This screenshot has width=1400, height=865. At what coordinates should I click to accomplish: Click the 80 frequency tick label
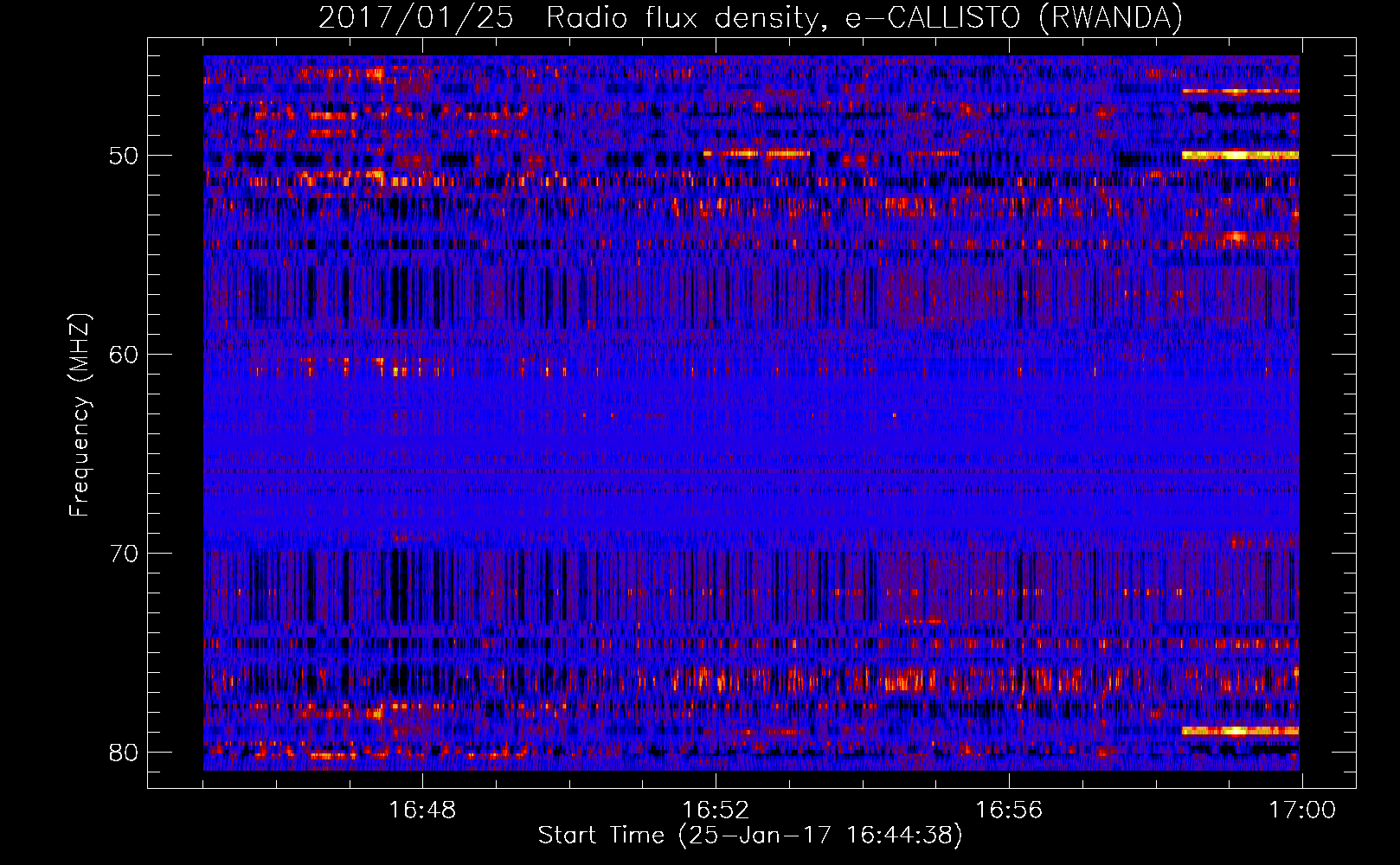click(x=125, y=753)
